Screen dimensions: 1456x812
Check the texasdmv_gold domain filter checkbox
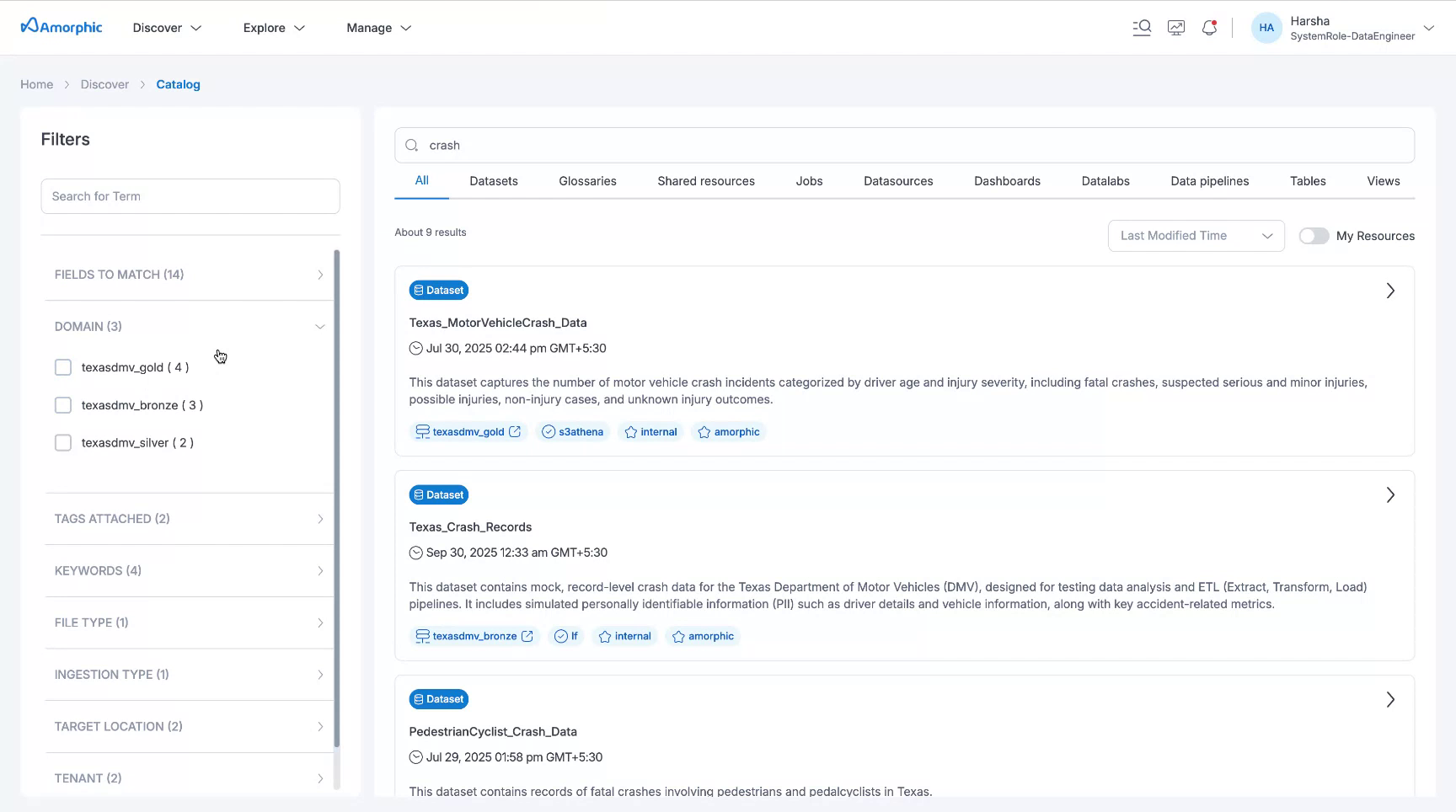[x=62, y=367]
